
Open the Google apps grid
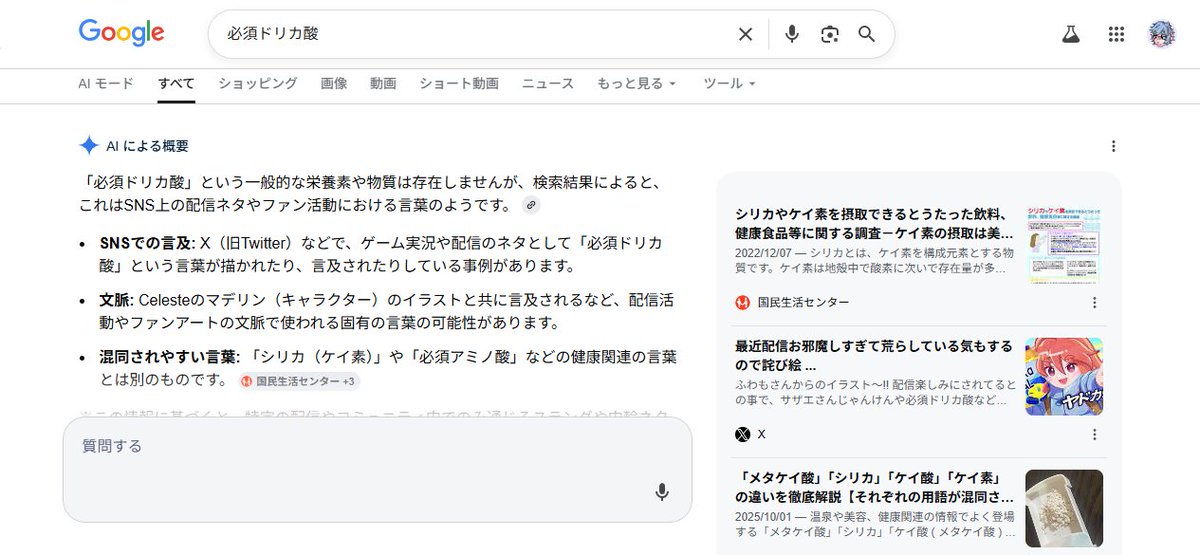click(x=1117, y=34)
